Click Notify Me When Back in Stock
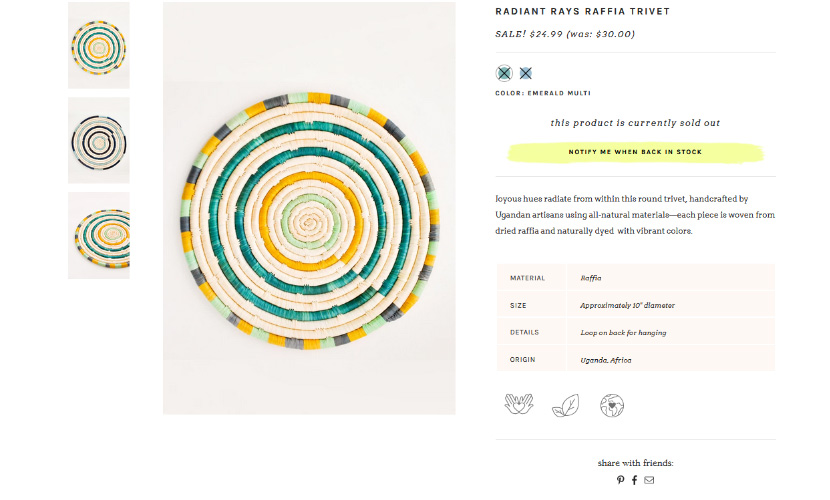The height and width of the screenshot is (500, 830). (x=635, y=152)
